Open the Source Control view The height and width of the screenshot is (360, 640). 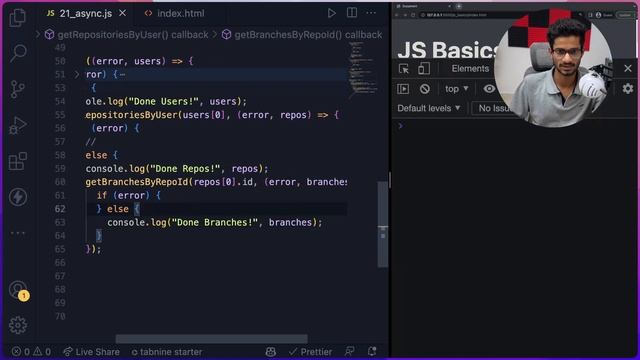click(x=18, y=89)
